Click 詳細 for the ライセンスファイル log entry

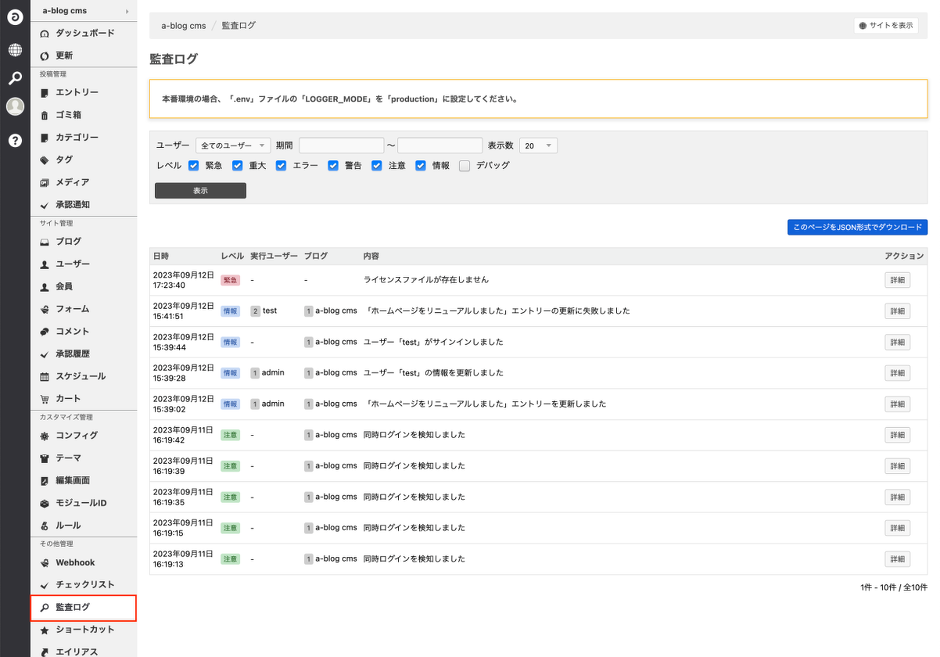(897, 280)
